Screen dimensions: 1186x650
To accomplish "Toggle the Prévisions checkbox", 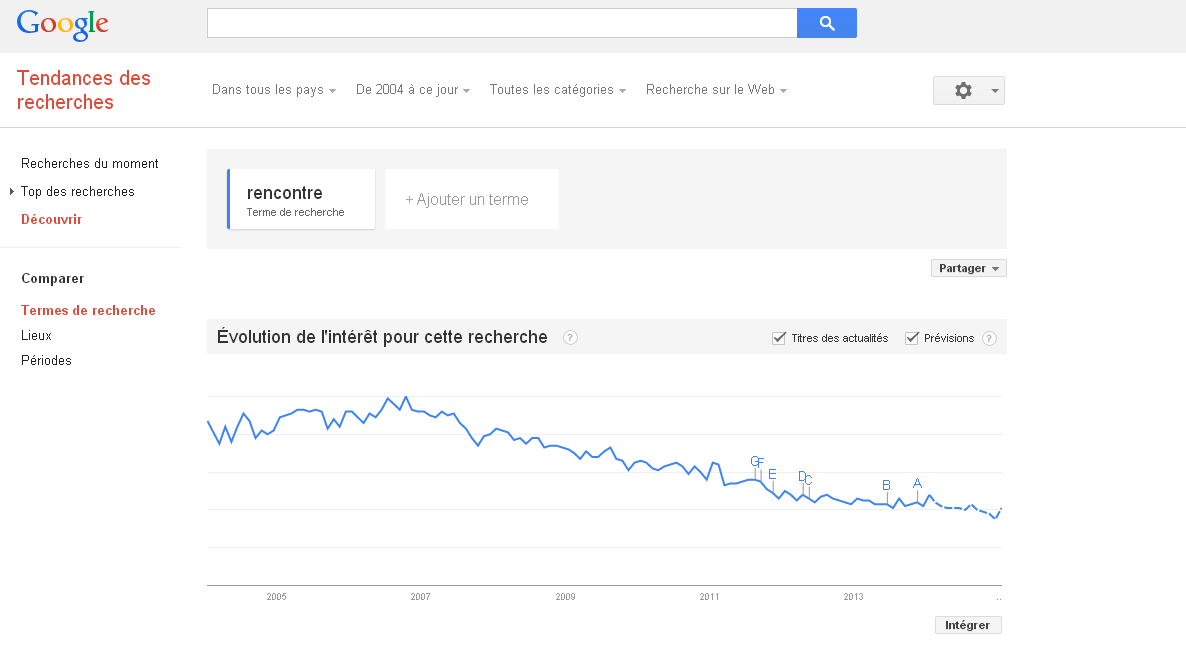I will (x=911, y=338).
